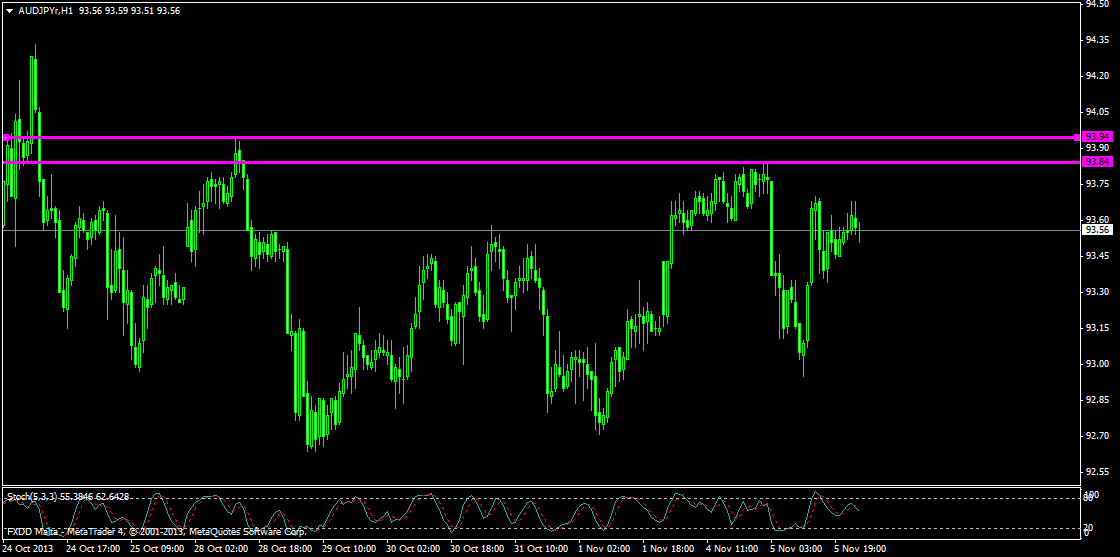The image size is (1120, 557).
Task: Click the 94.35 mark on the price scale
Action: [x=1097, y=40]
